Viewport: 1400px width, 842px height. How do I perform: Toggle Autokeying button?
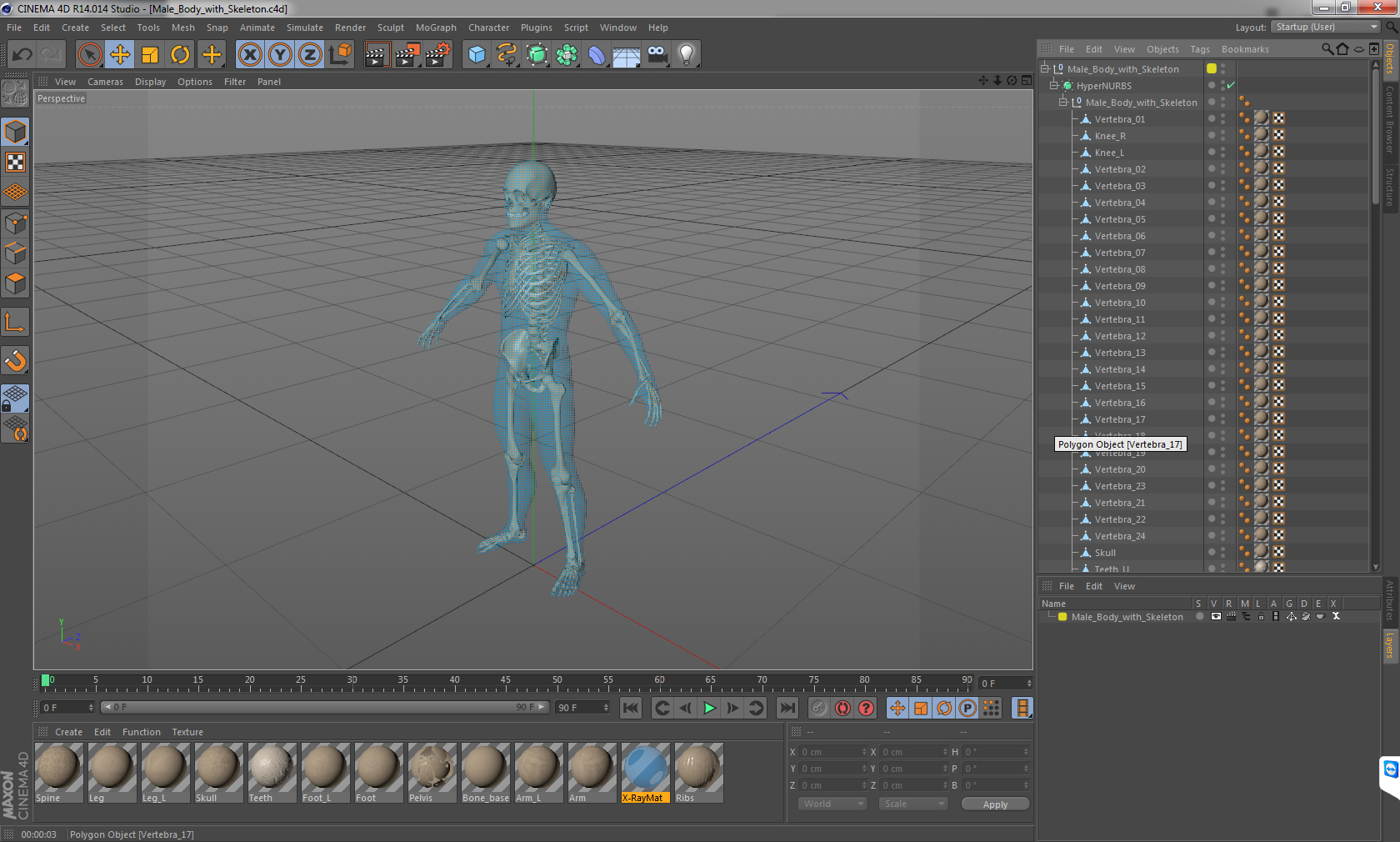click(842, 708)
